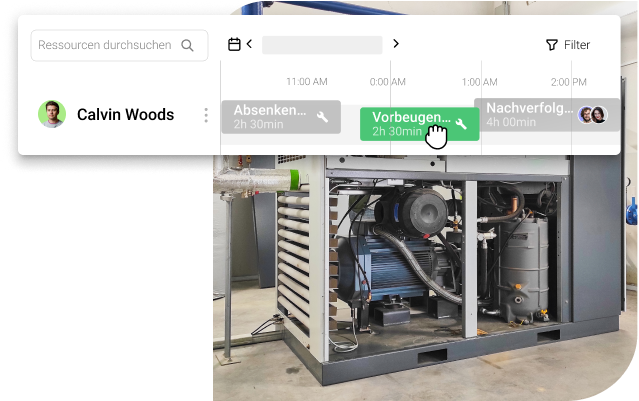Click the 2:00 PM time marker

pyautogui.click(x=568, y=81)
